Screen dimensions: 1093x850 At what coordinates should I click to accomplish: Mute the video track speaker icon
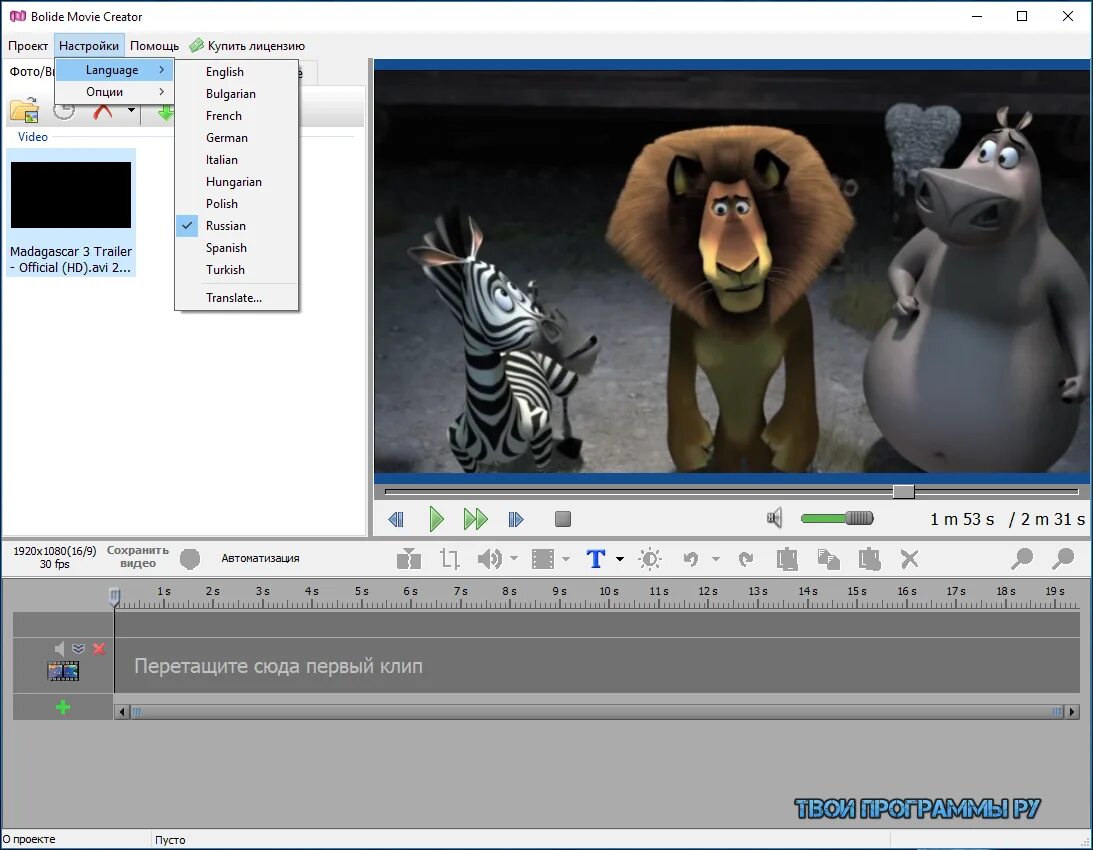pos(59,648)
